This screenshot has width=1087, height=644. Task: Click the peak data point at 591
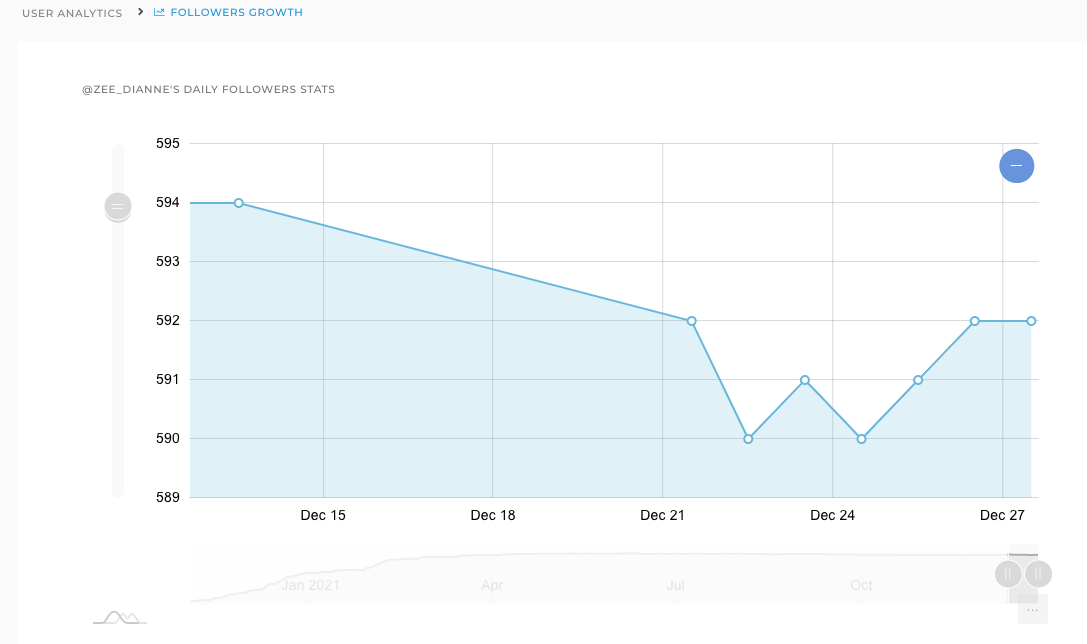[x=805, y=380]
